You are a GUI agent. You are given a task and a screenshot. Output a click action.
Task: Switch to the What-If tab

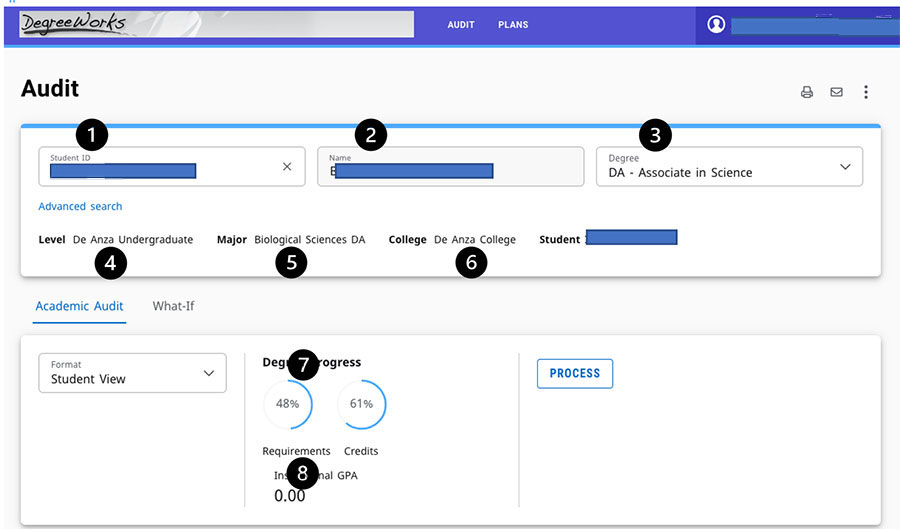tap(173, 306)
